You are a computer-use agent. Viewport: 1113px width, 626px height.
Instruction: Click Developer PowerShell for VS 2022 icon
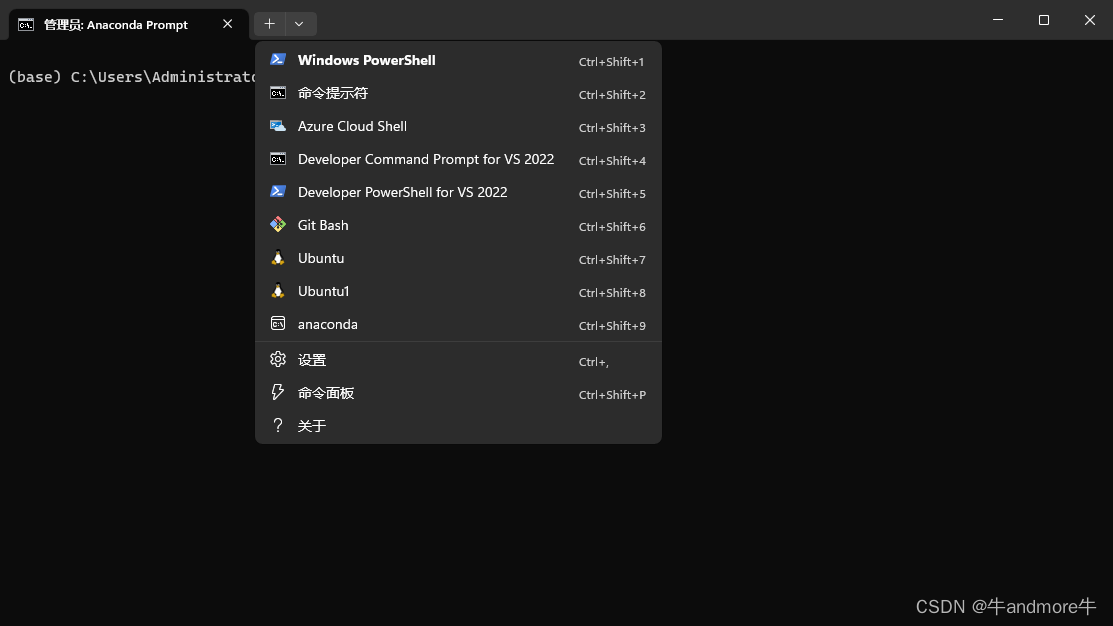(278, 192)
